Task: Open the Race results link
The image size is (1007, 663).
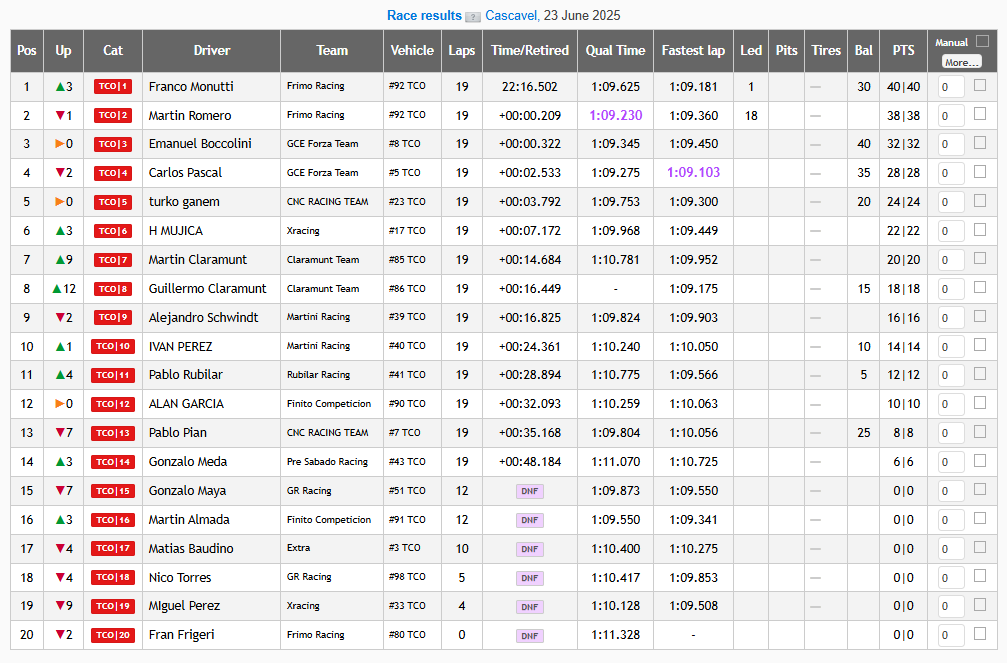Action: tap(424, 16)
